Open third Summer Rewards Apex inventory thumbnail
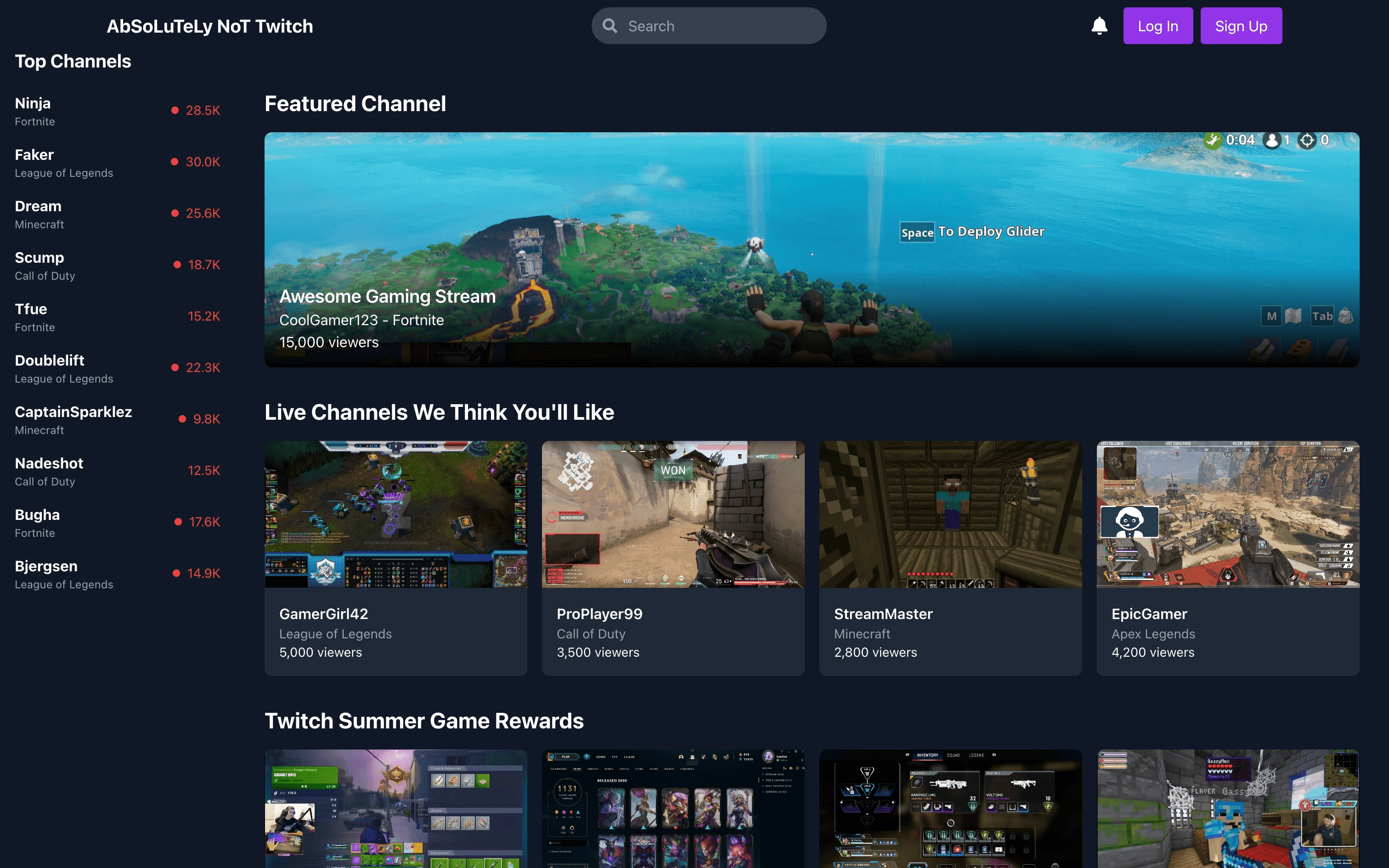This screenshot has width=1389, height=868. (x=950, y=809)
